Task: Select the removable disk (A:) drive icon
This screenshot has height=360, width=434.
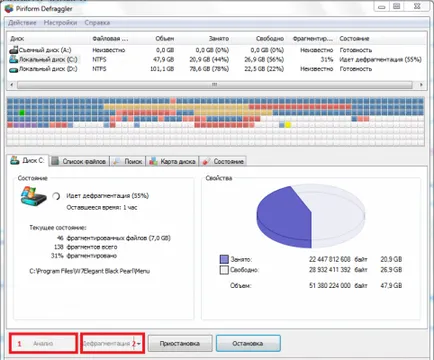Action: tap(13, 50)
